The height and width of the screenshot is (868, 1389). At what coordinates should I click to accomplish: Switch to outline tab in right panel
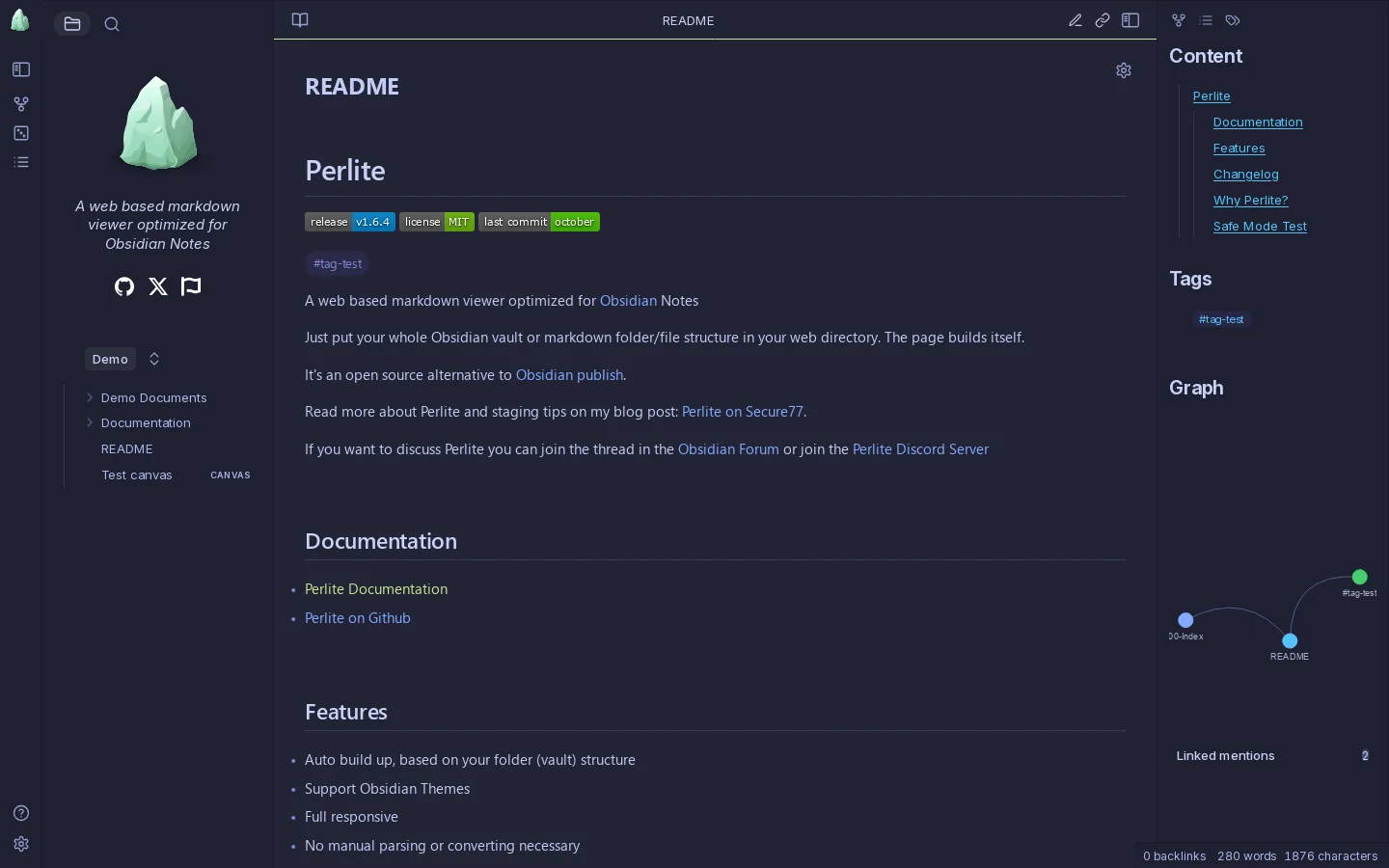coord(1206,20)
